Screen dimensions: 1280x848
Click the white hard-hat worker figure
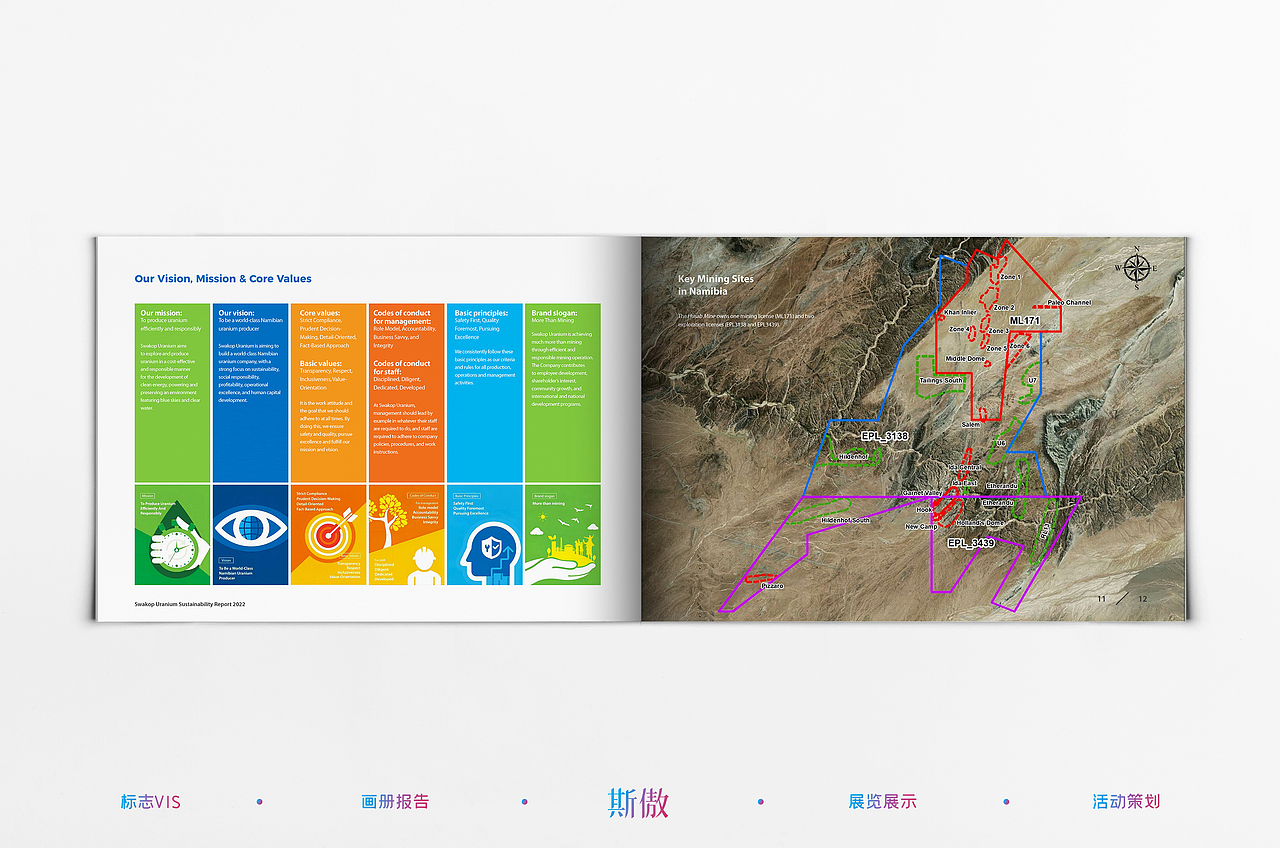(x=423, y=566)
